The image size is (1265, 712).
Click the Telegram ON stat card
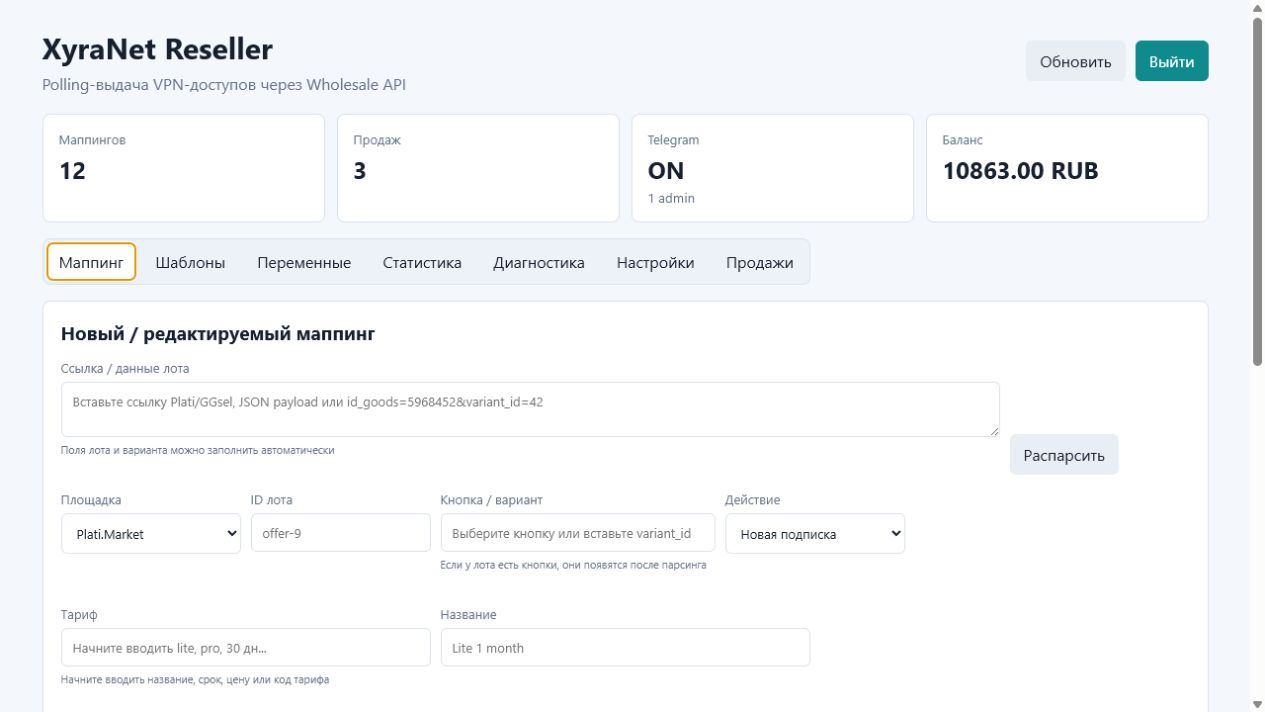[773, 168]
